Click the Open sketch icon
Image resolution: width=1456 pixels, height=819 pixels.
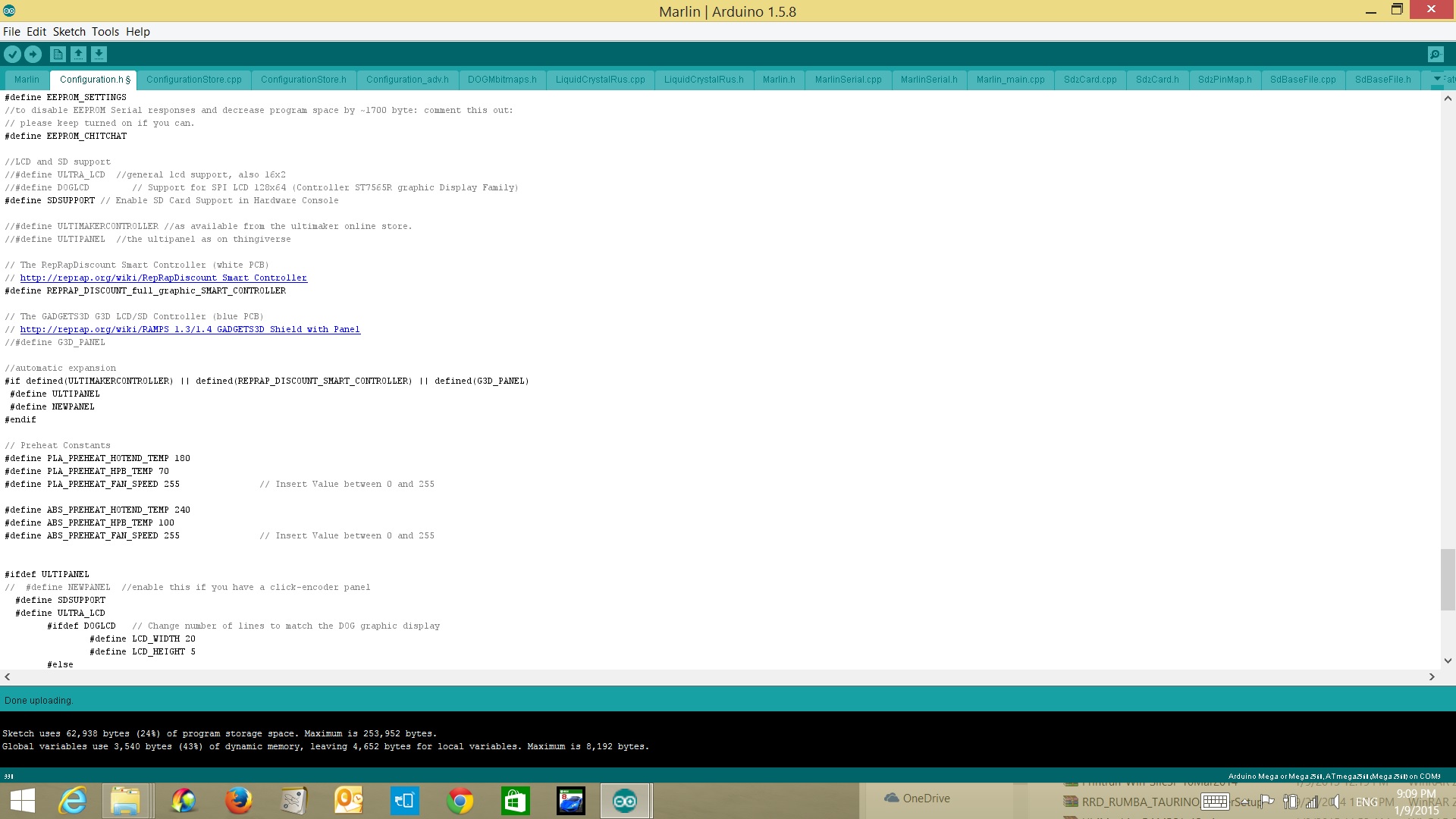coord(78,54)
